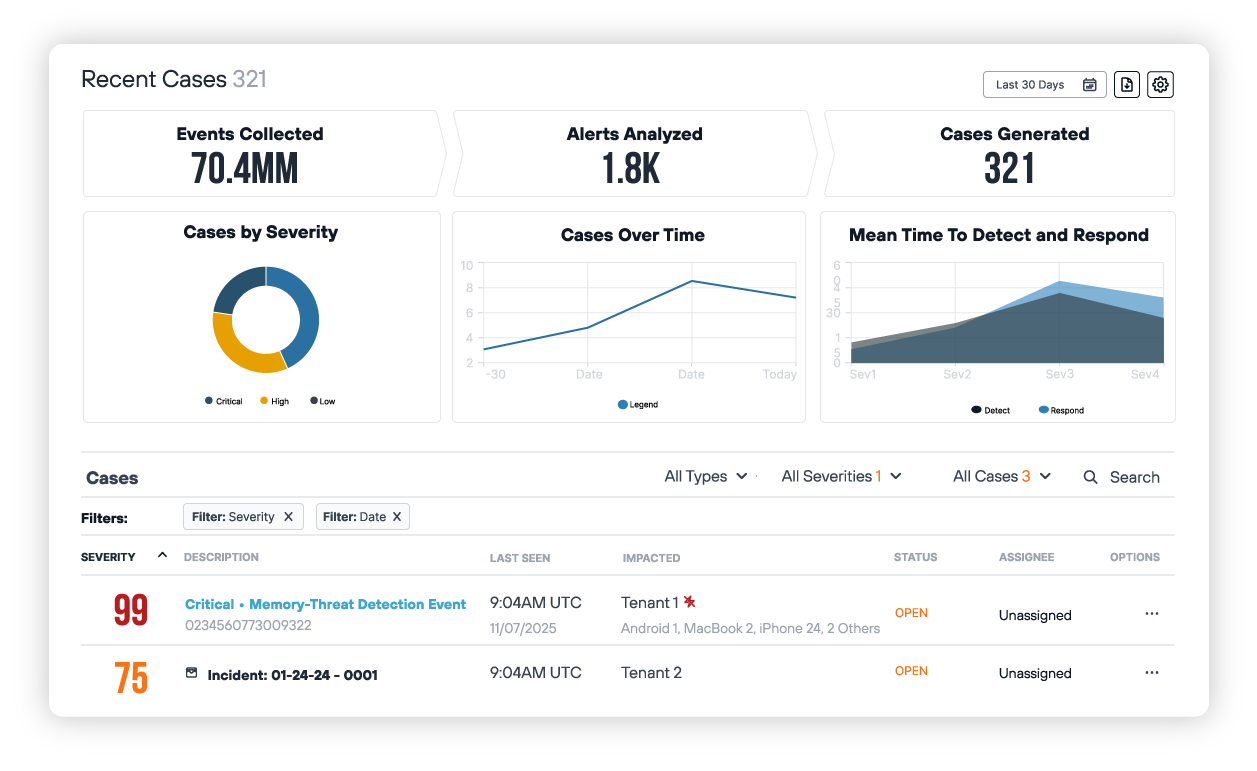This screenshot has height=771, width=1257.
Task: Click the search magnifier icon
Action: click(x=1090, y=477)
